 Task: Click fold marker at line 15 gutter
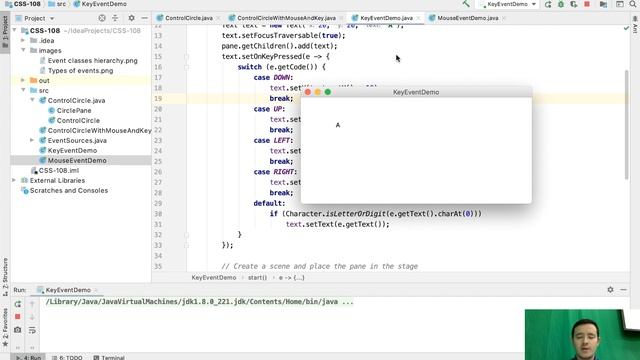187,57
